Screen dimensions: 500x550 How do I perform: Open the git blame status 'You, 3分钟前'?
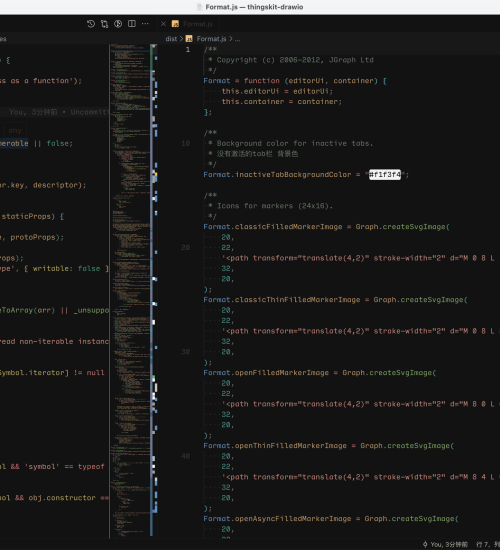[x=449, y=544]
